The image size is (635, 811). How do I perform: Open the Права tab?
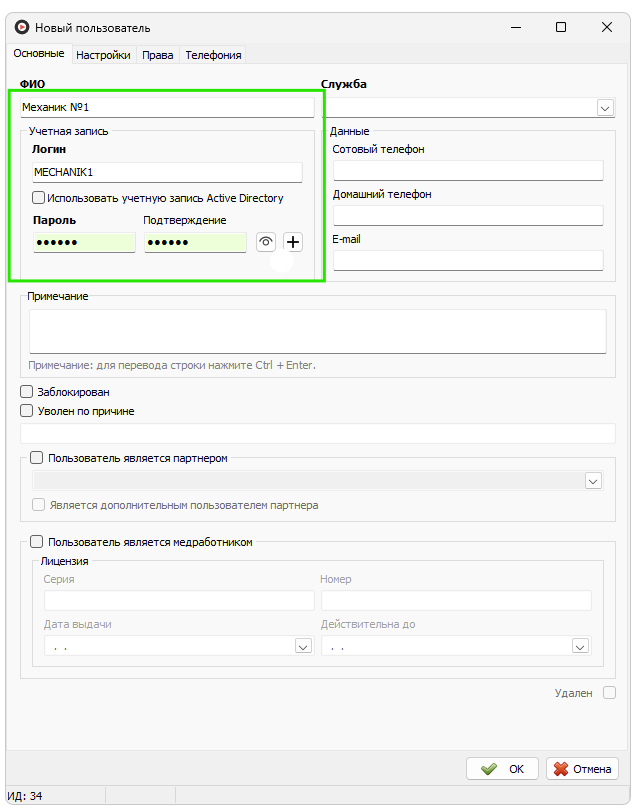(x=157, y=56)
